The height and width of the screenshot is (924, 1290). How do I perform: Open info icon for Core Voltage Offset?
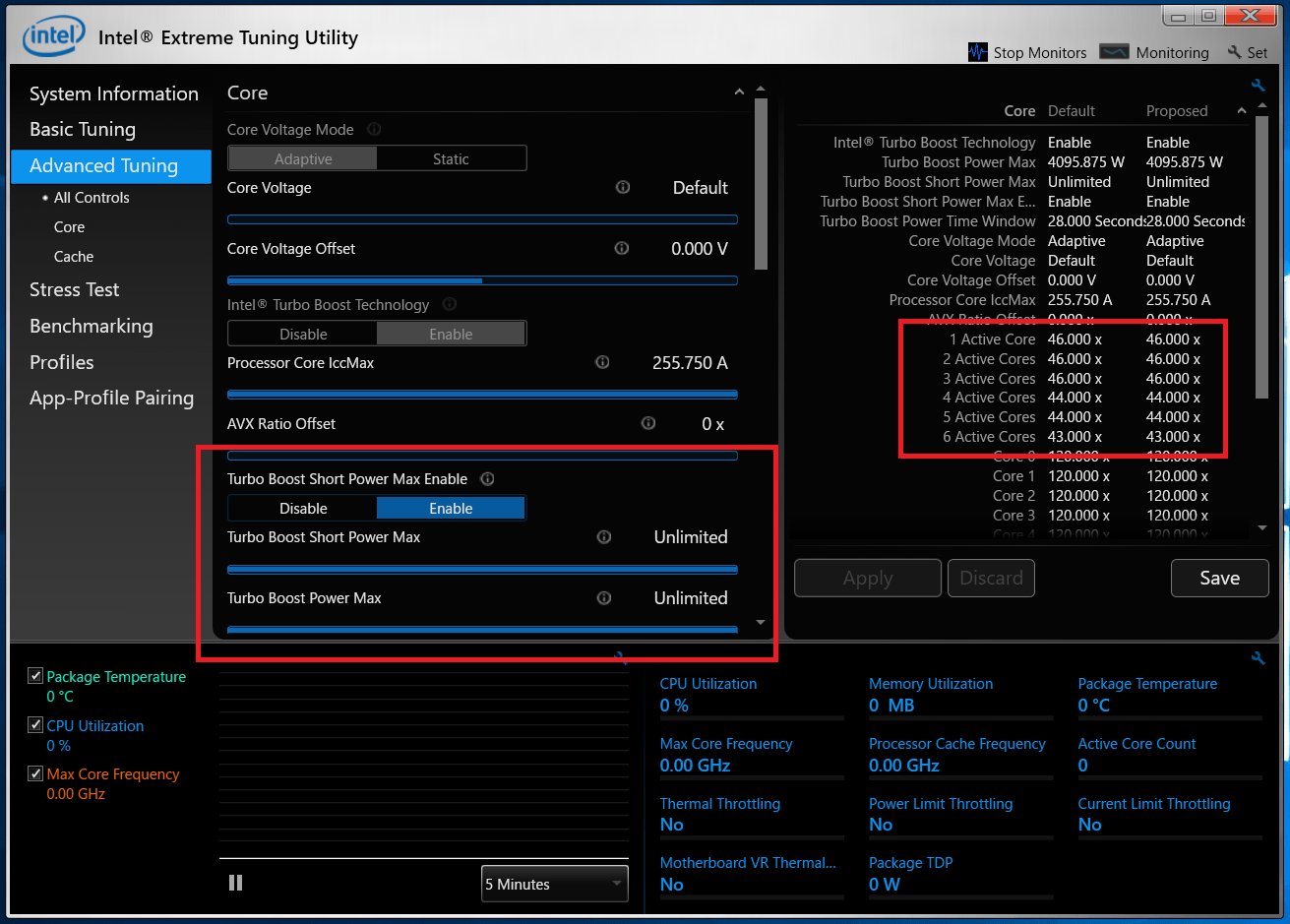(x=622, y=248)
